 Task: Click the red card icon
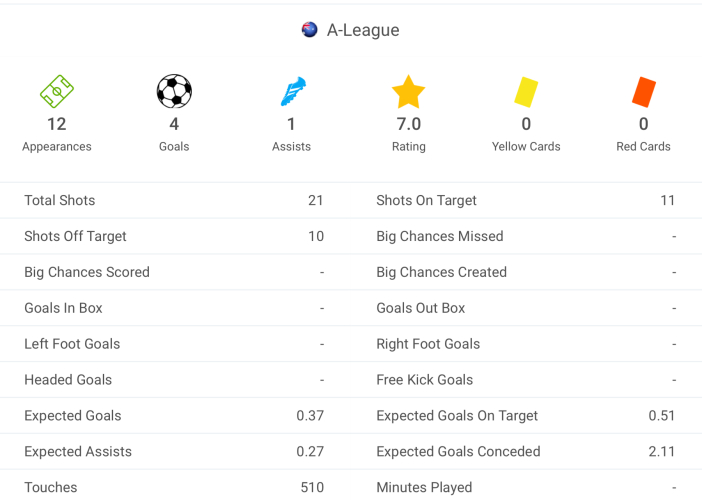tap(643, 92)
